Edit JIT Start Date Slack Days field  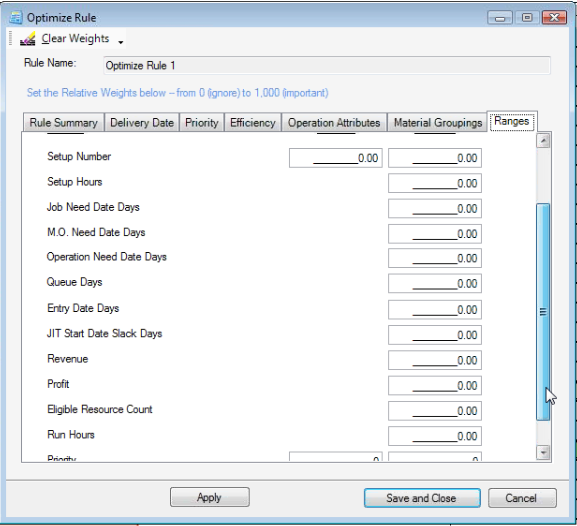(x=435, y=335)
